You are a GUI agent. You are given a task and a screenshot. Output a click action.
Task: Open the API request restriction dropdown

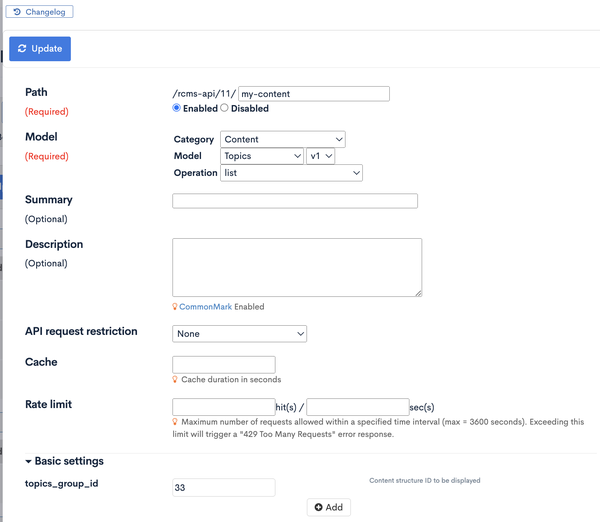(x=240, y=334)
